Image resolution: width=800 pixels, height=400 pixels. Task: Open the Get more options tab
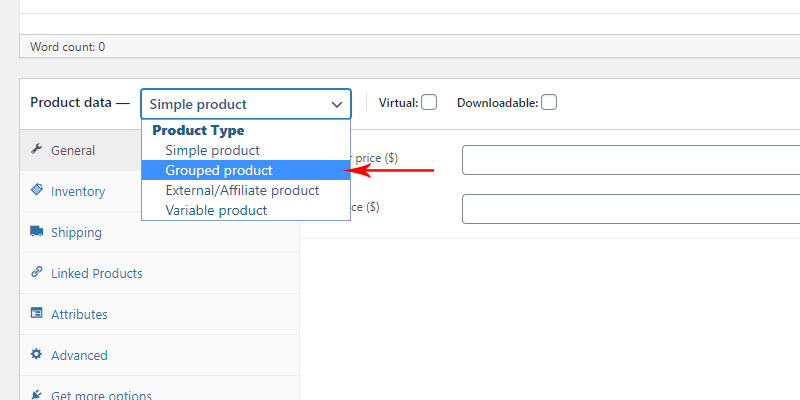point(159,388)
